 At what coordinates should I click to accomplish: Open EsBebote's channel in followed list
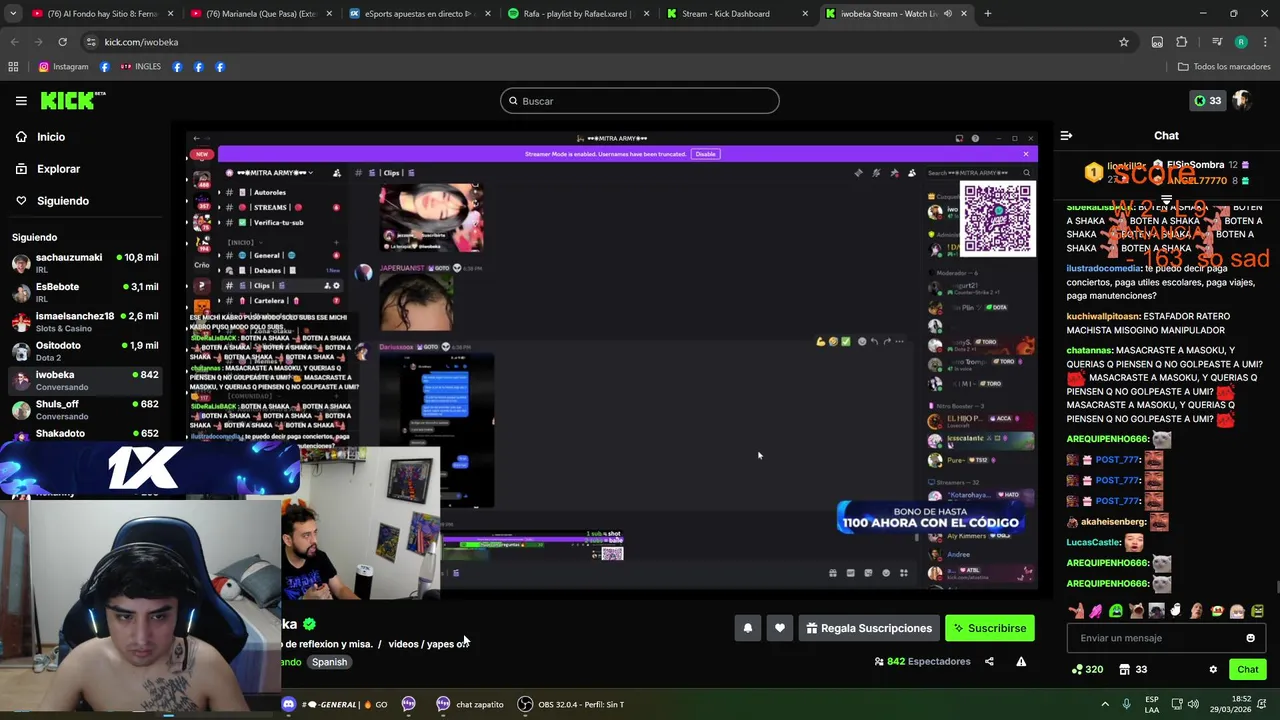tap(85, 293)
